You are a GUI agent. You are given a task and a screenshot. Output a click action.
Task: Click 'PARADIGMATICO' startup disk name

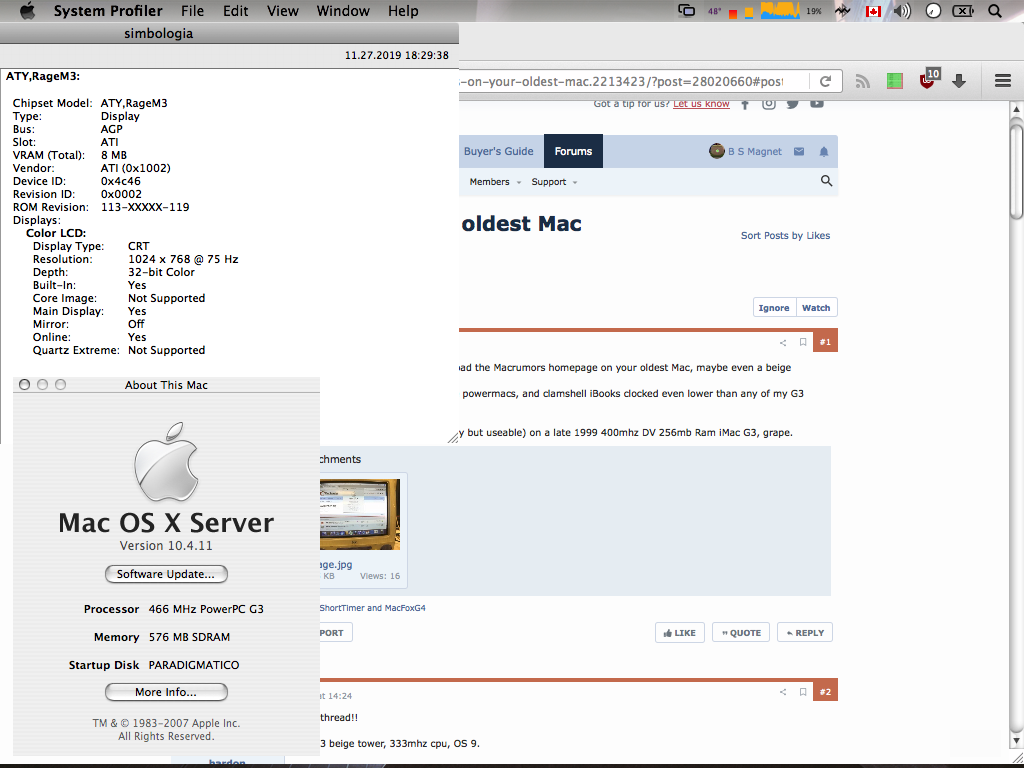[194, 665]
